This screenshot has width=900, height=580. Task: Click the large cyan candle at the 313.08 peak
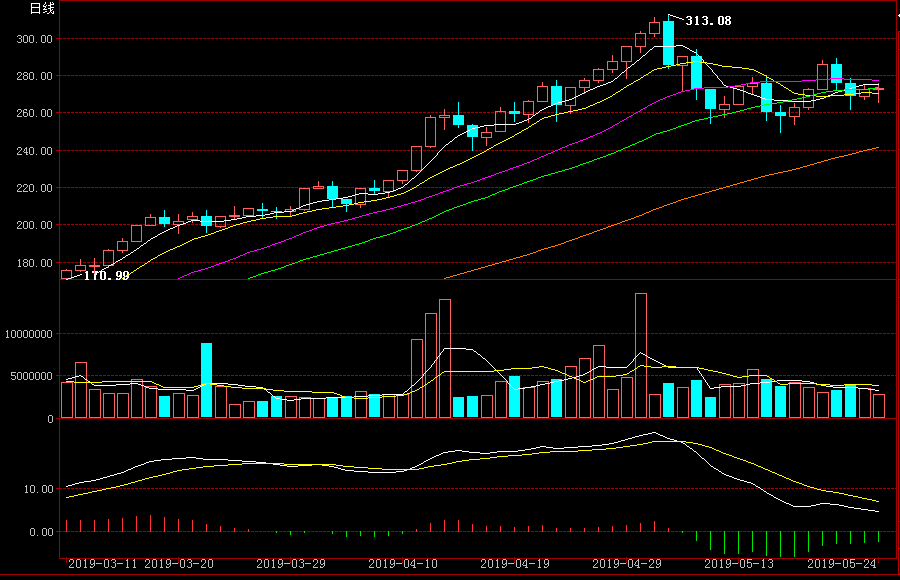pos(668,43)
